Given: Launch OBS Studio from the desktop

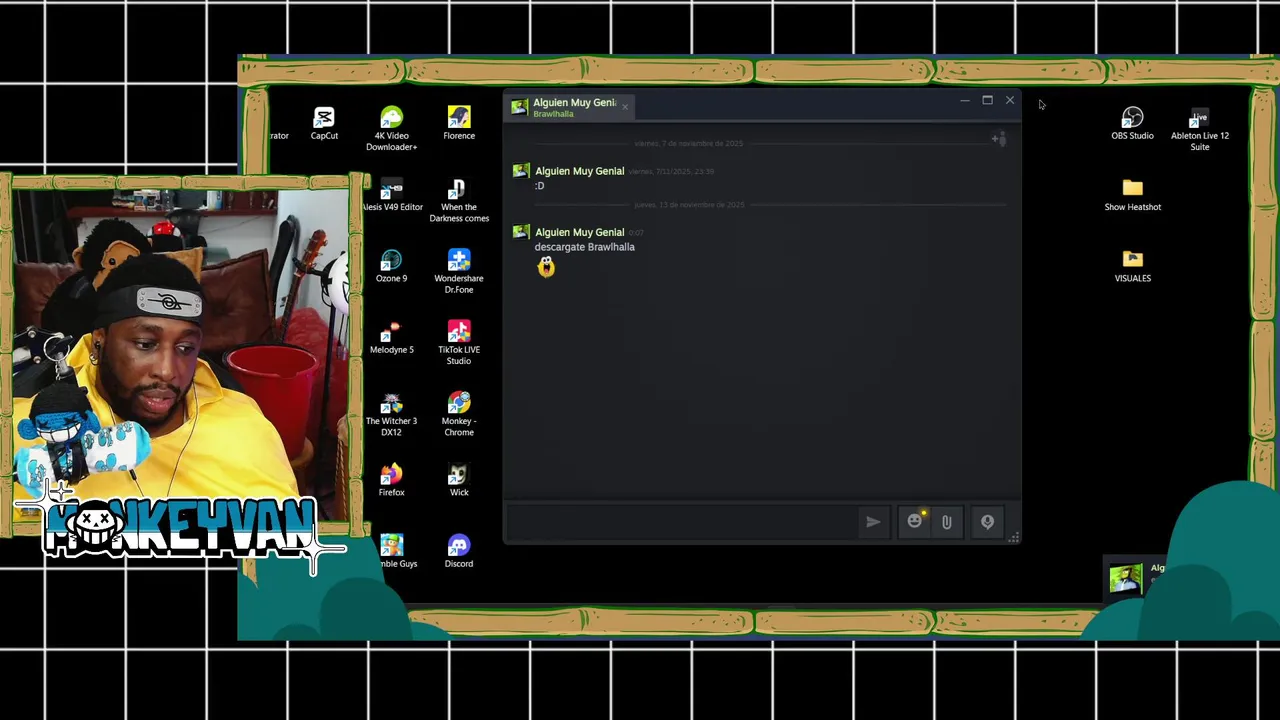Looking at the screenshot, I should [x=1132, y=124].
